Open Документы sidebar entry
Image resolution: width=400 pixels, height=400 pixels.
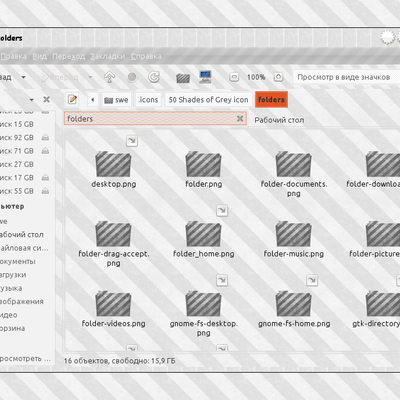[18, 261]
